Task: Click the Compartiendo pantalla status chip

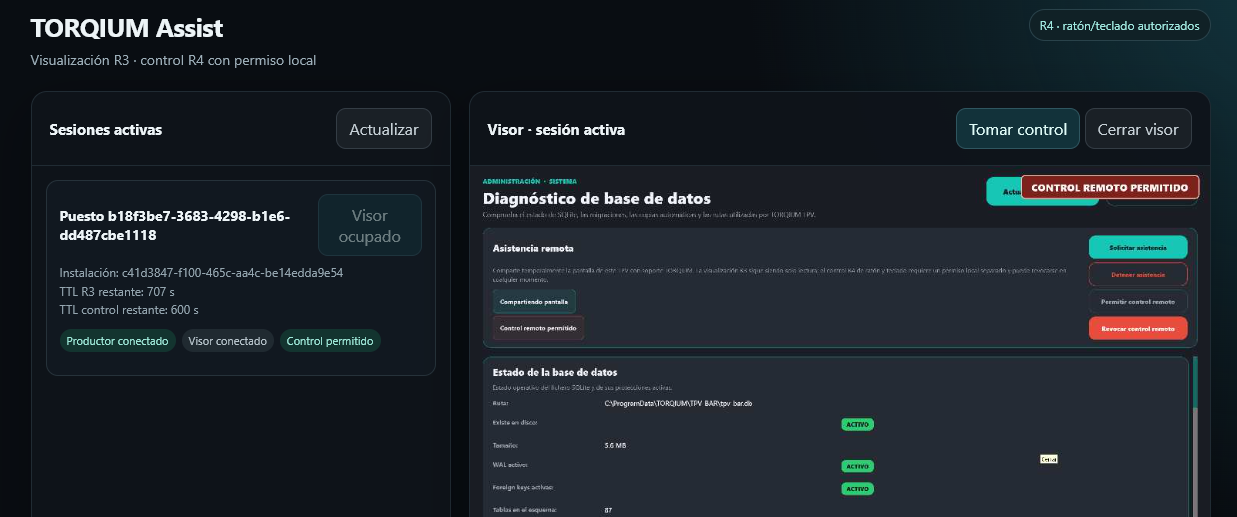Action: [x=534, y=301]
